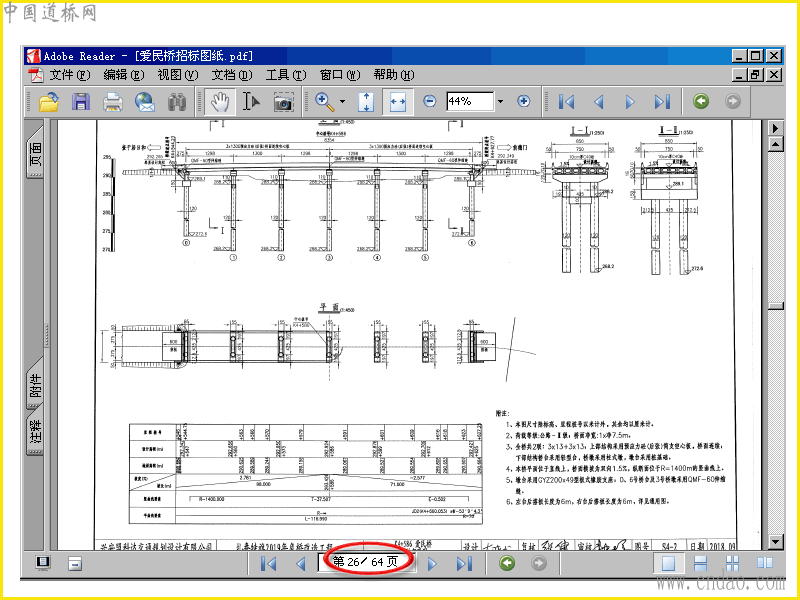Click the 44% zoom value field
This screenshot has height=600, width=800.
[x=470, y=101]
